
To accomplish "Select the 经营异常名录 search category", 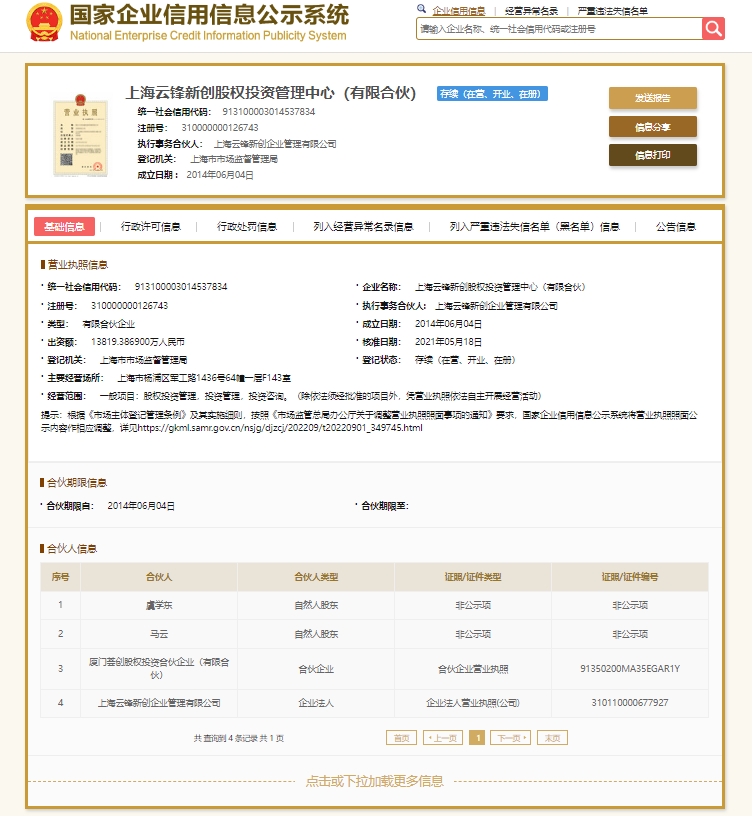I will 531,11.
